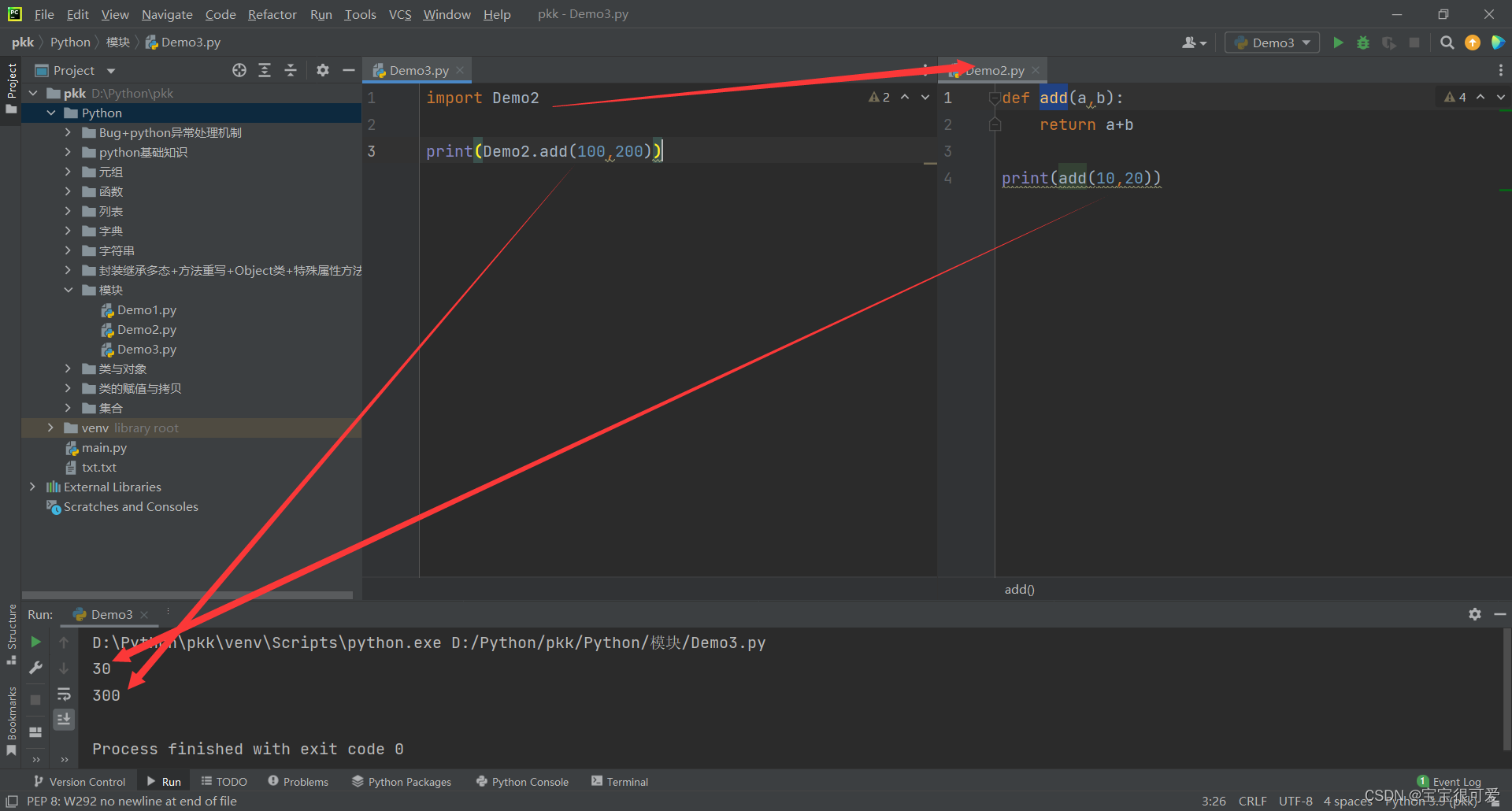The image size is (1512, 811).
Task: Expand the 函数 folder
Action: [68, 191]
